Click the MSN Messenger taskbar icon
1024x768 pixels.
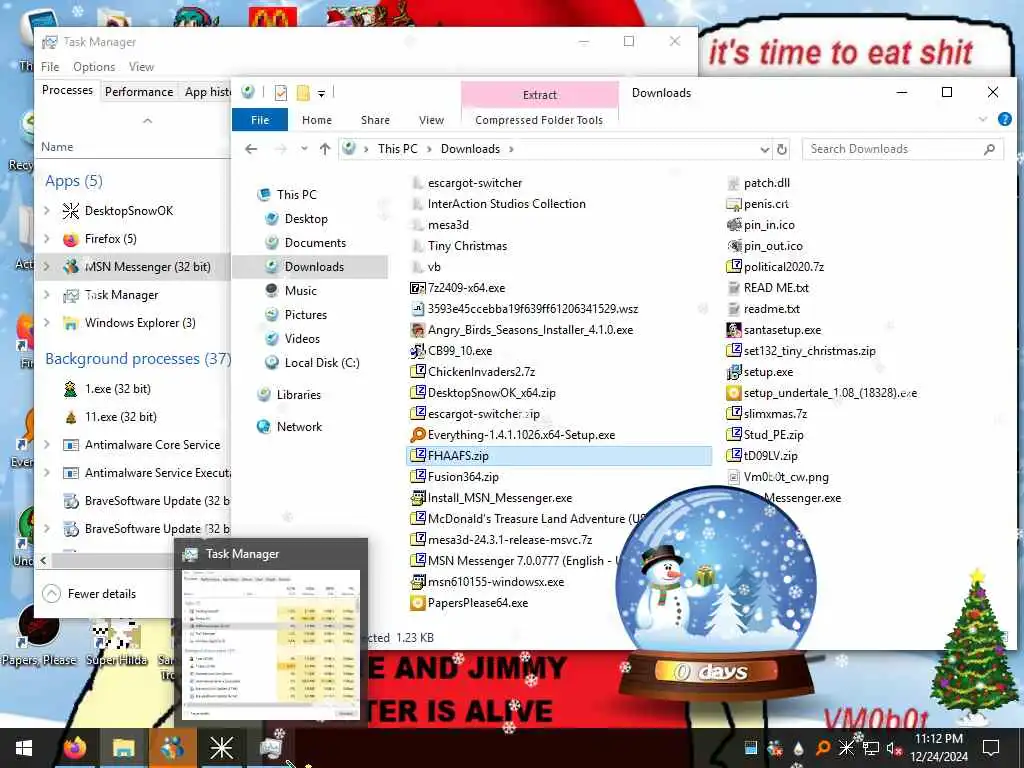[x=172, y=748]
